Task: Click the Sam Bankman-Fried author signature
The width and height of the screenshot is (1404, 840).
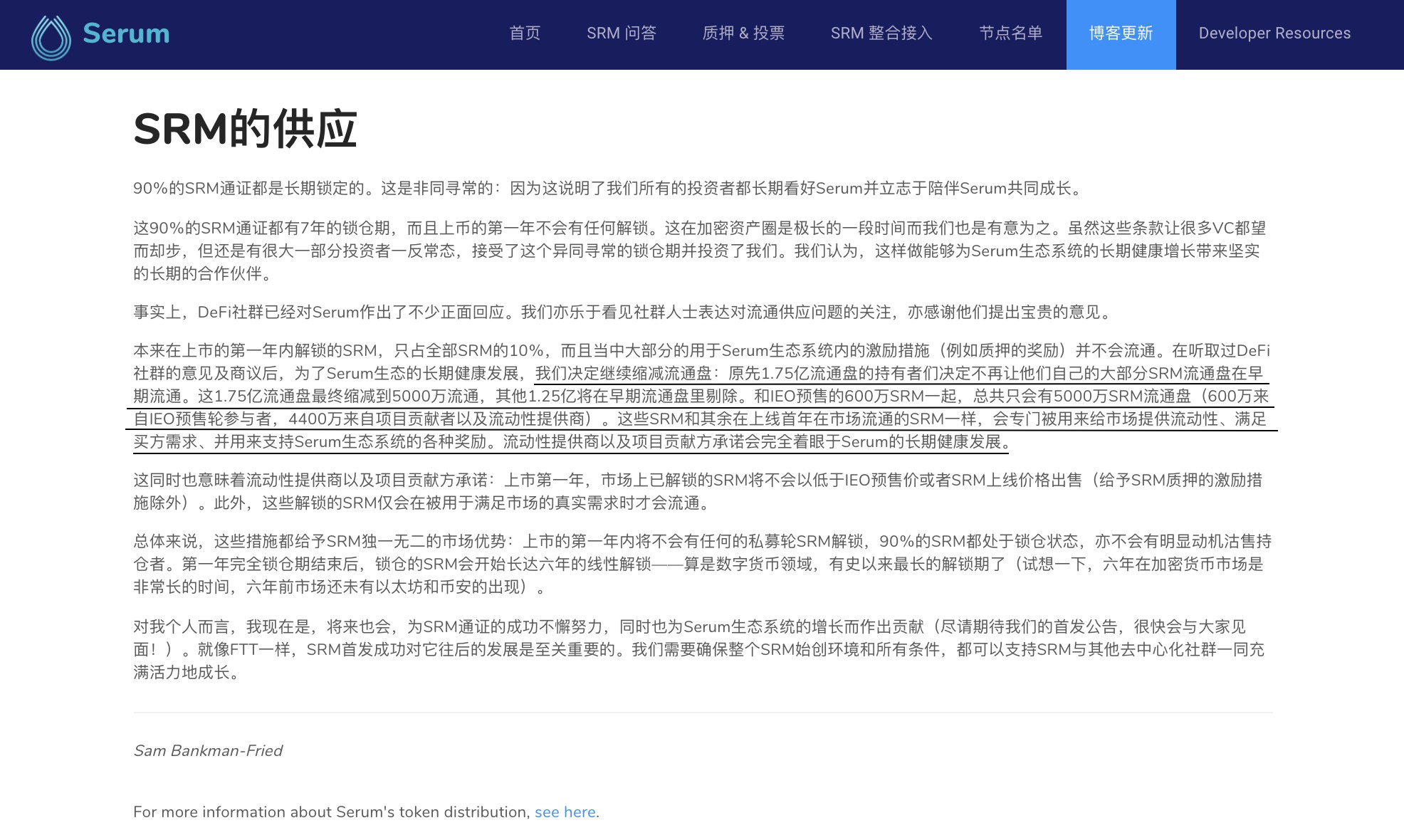Action: pos(208,751)
